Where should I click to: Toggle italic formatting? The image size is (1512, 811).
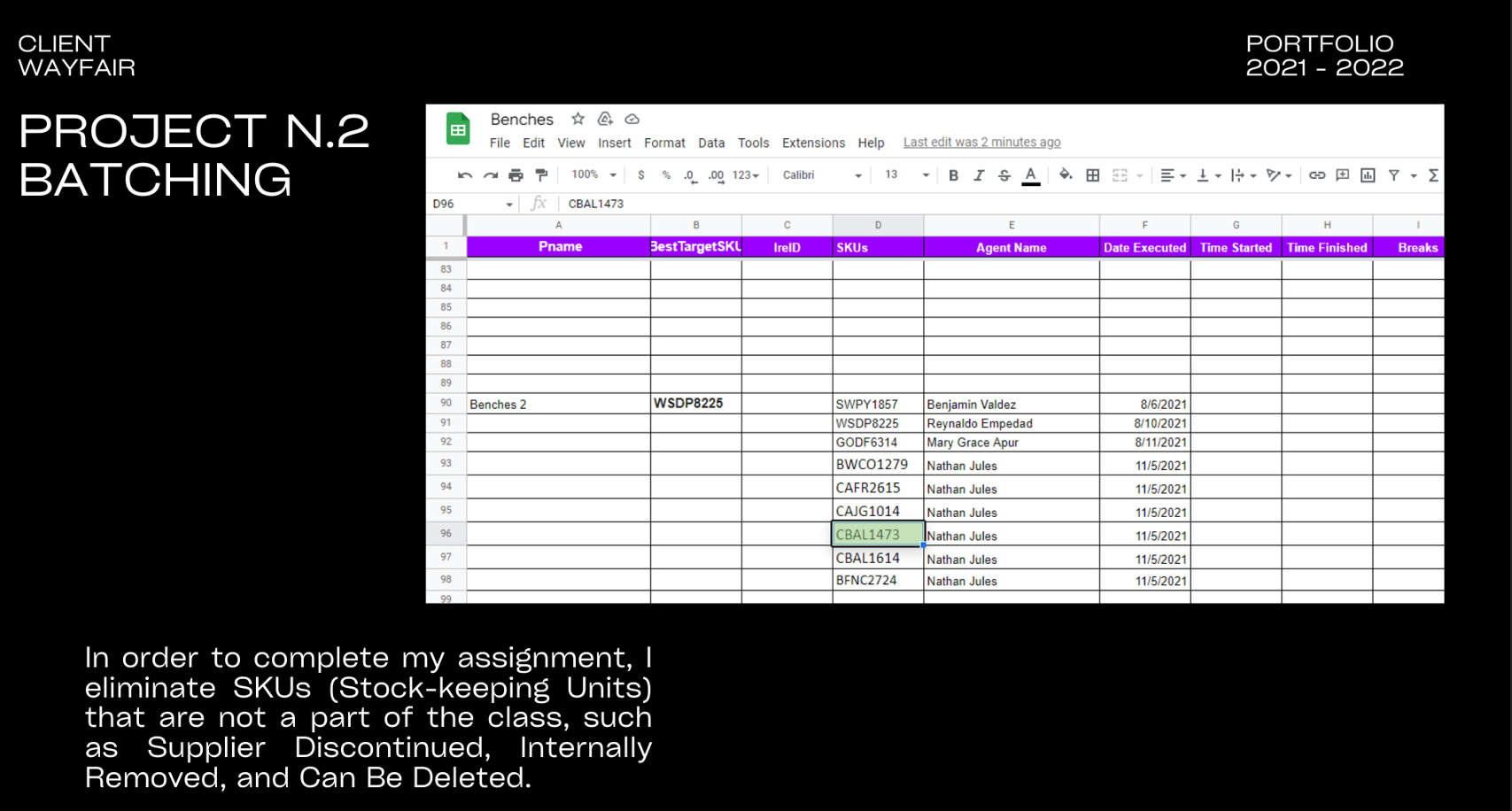point(979,175)
